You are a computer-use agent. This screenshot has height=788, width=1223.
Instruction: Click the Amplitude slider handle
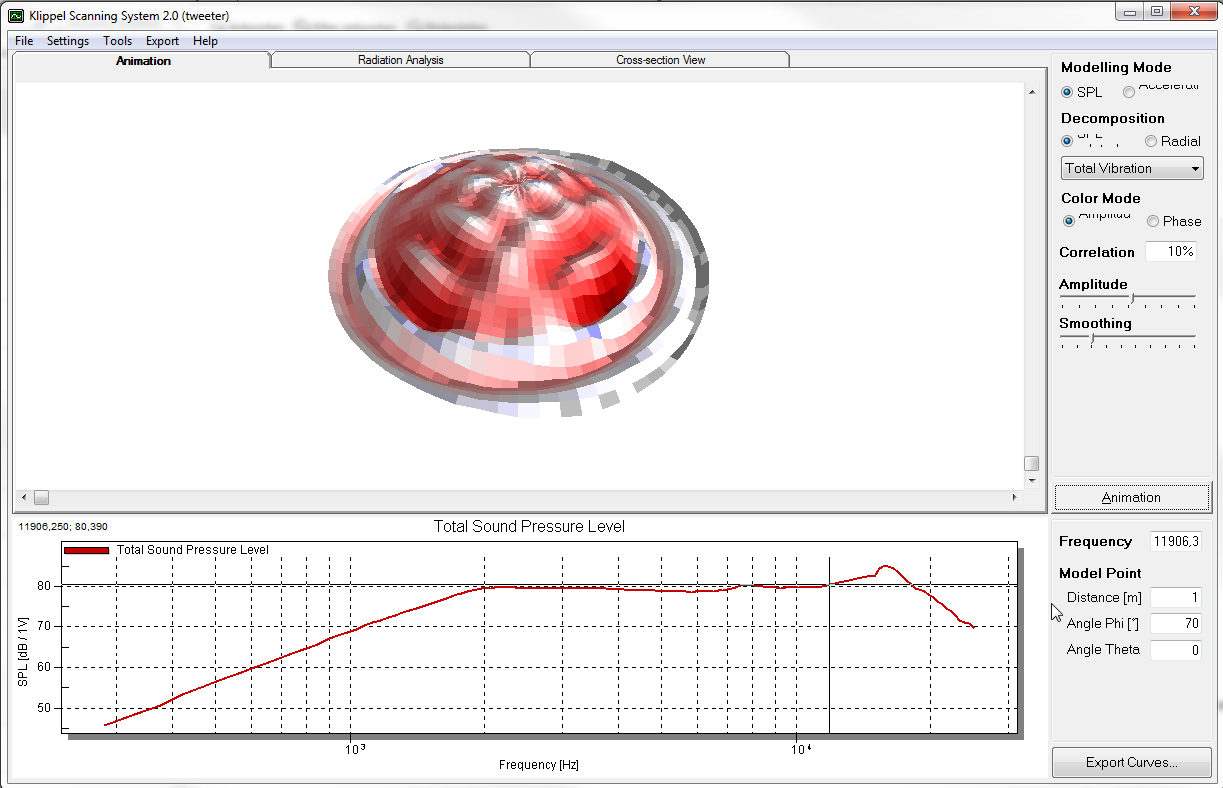point(1131,298)
